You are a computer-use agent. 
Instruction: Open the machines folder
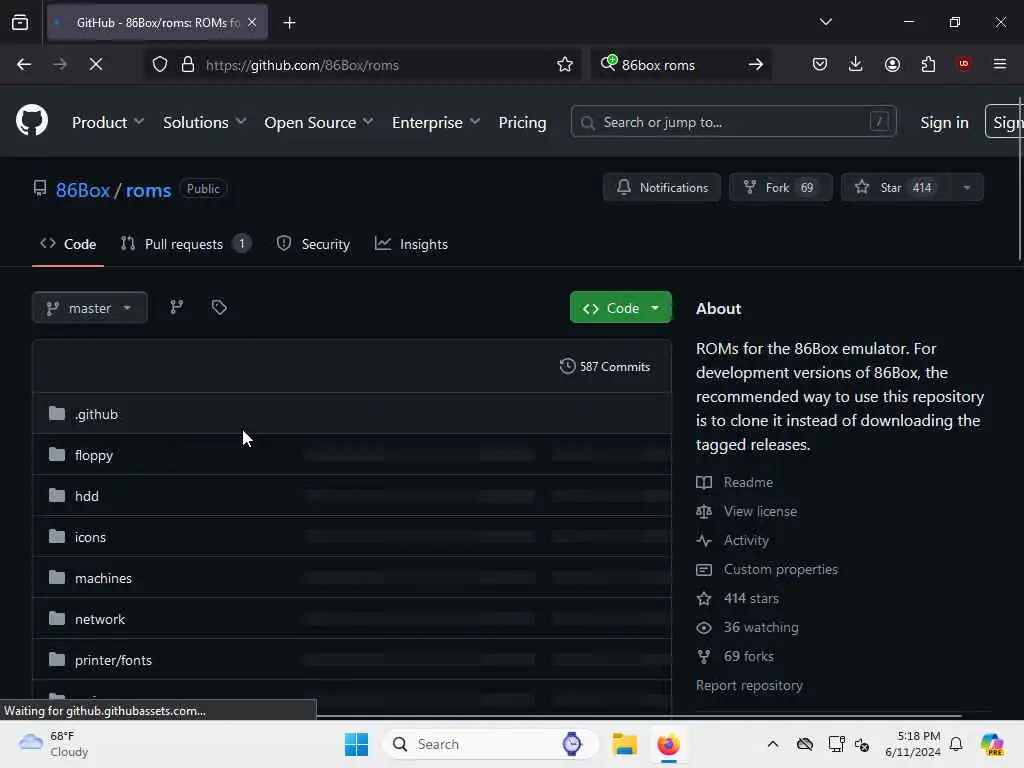click(x=103, y=578)
